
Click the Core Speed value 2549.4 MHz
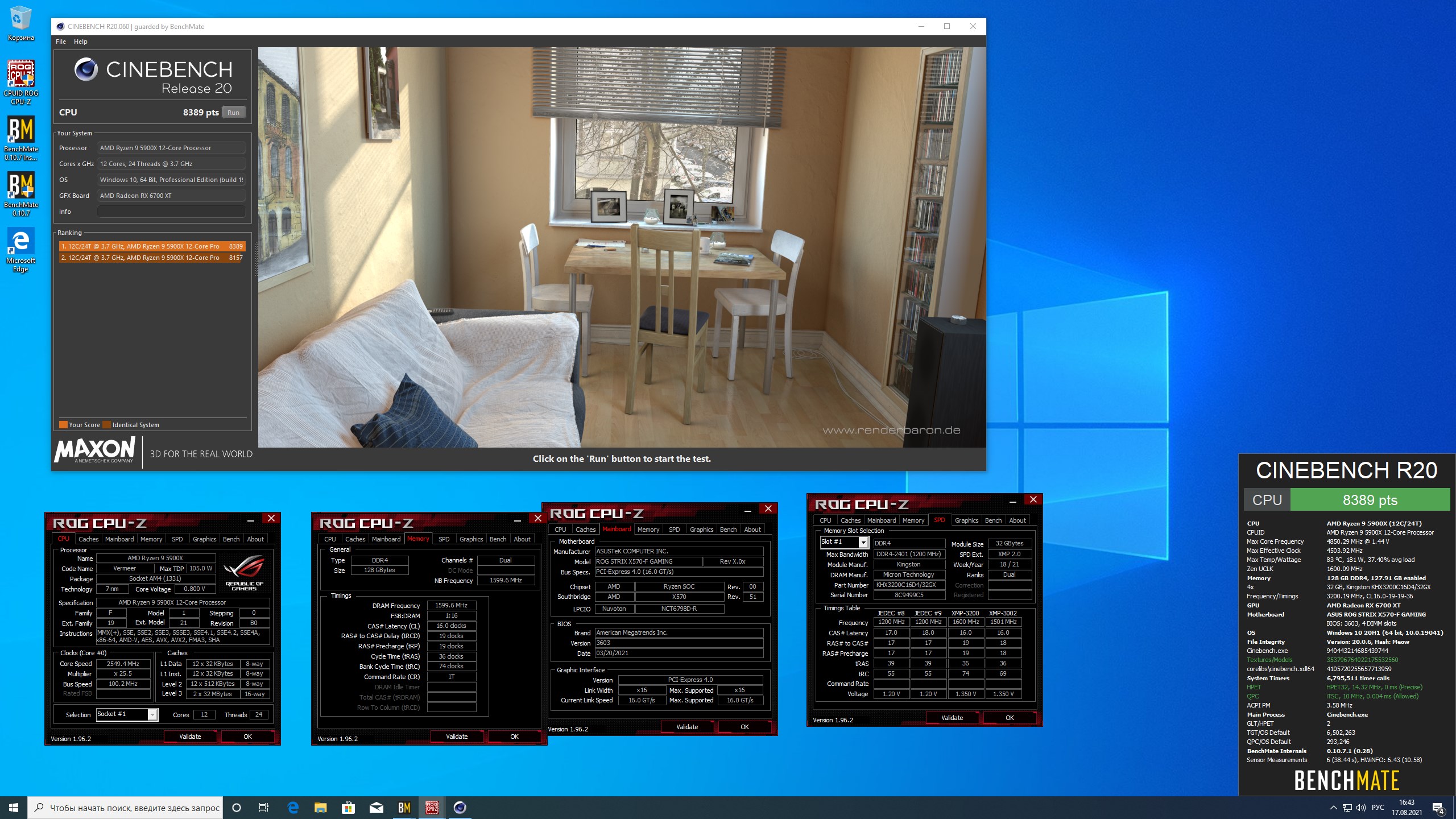tap(123, 664)
